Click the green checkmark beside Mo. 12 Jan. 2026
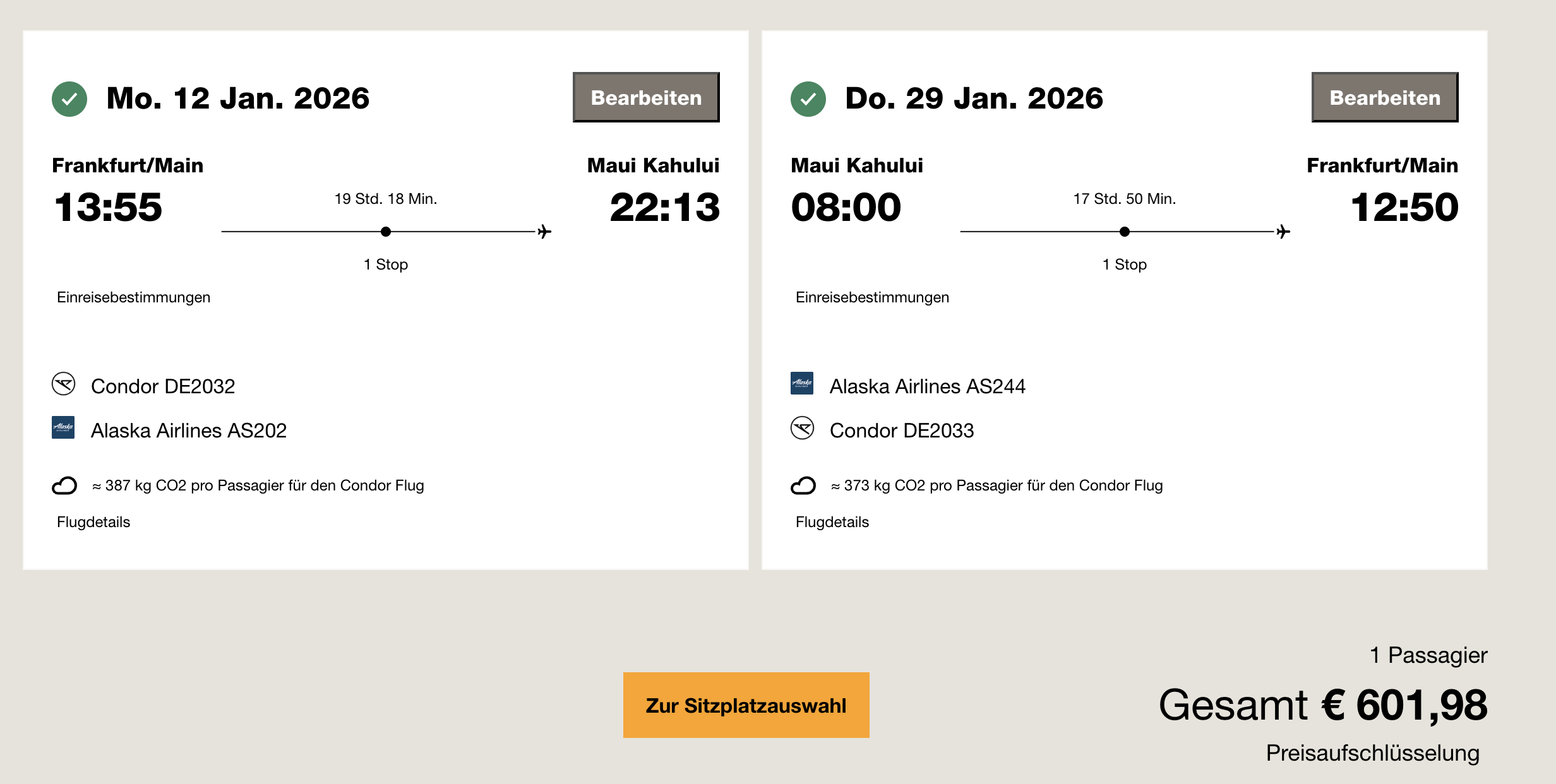Screen dimensions: 1556x784 [x=69, y=99]
